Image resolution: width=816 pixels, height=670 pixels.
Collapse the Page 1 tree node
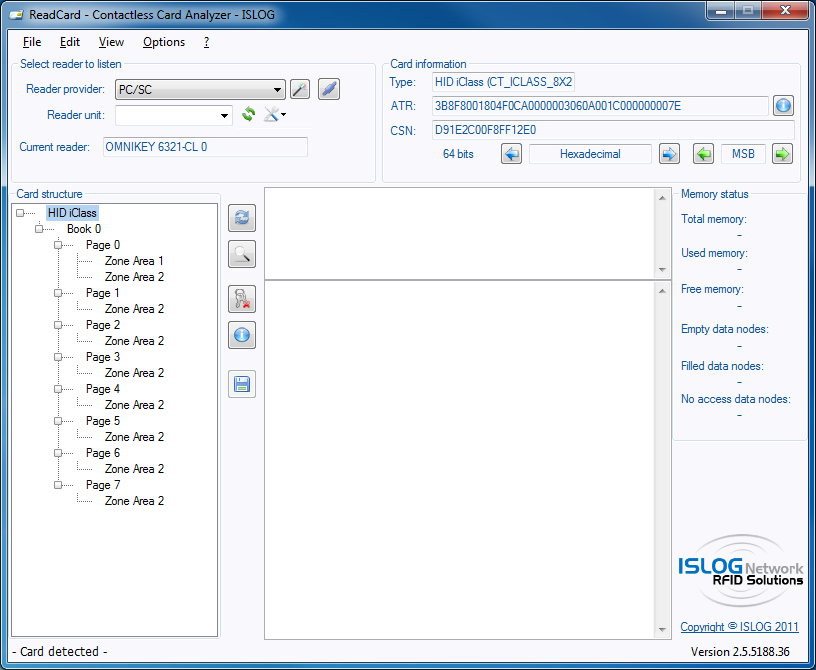(x=58, y=293)
